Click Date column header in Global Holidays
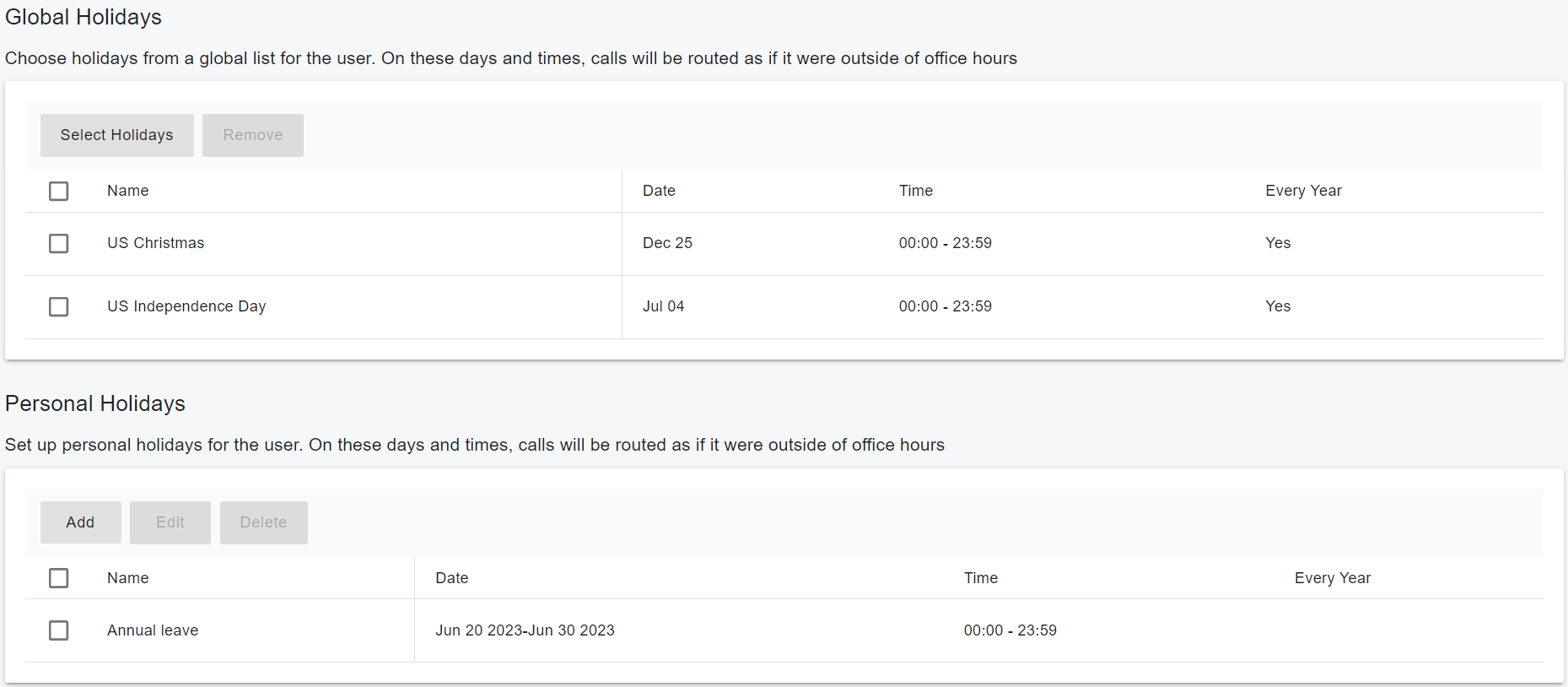 659,191
